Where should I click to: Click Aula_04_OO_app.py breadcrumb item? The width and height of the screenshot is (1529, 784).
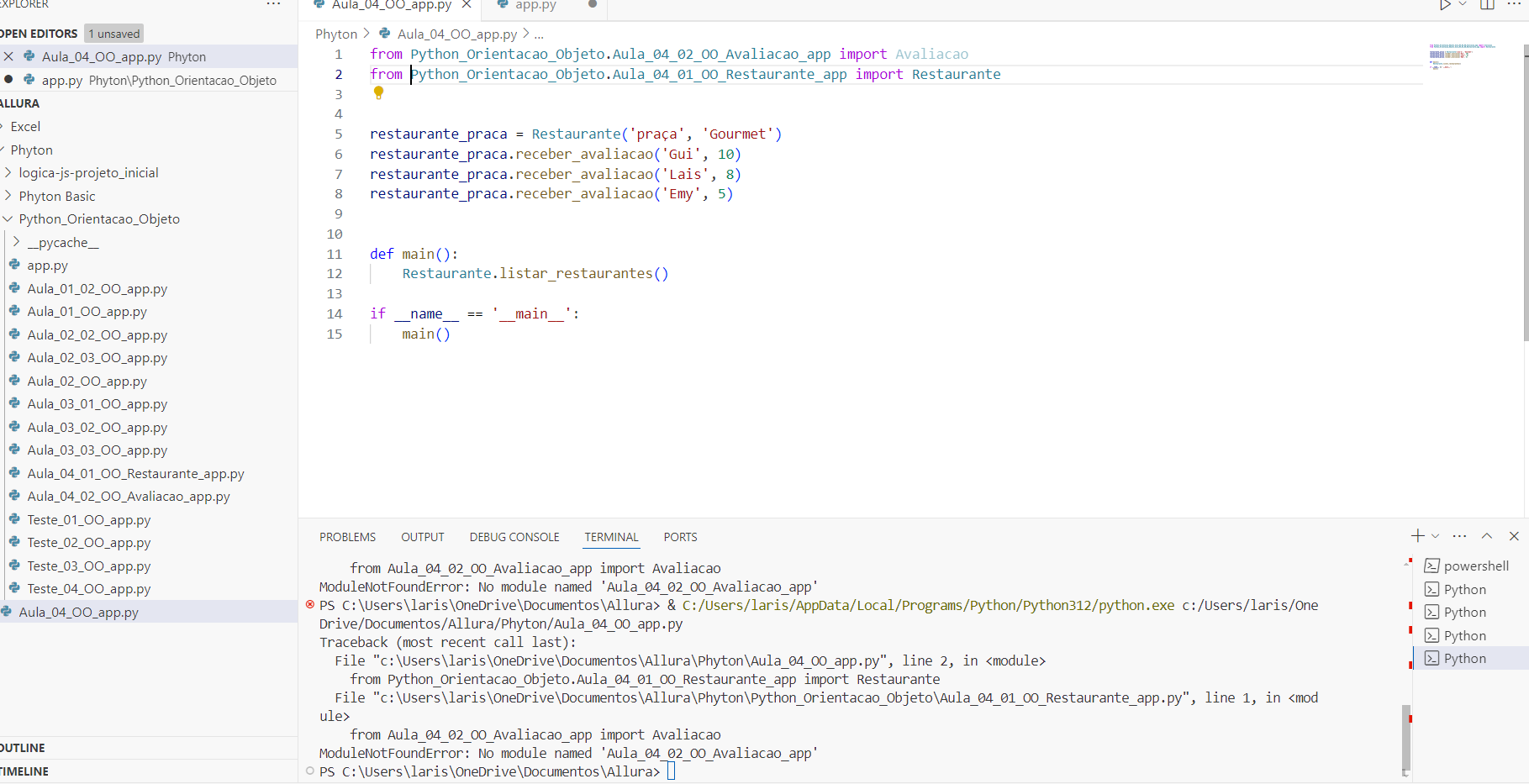[456, 34]
